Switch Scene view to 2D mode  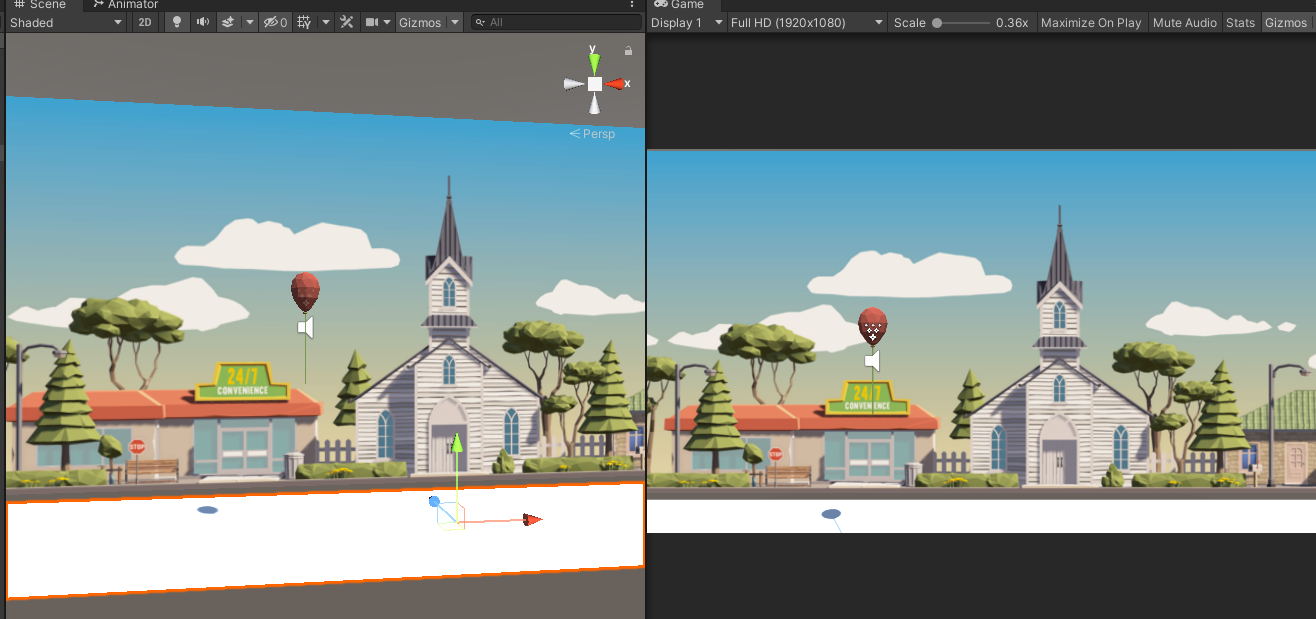tap(145, 22)
